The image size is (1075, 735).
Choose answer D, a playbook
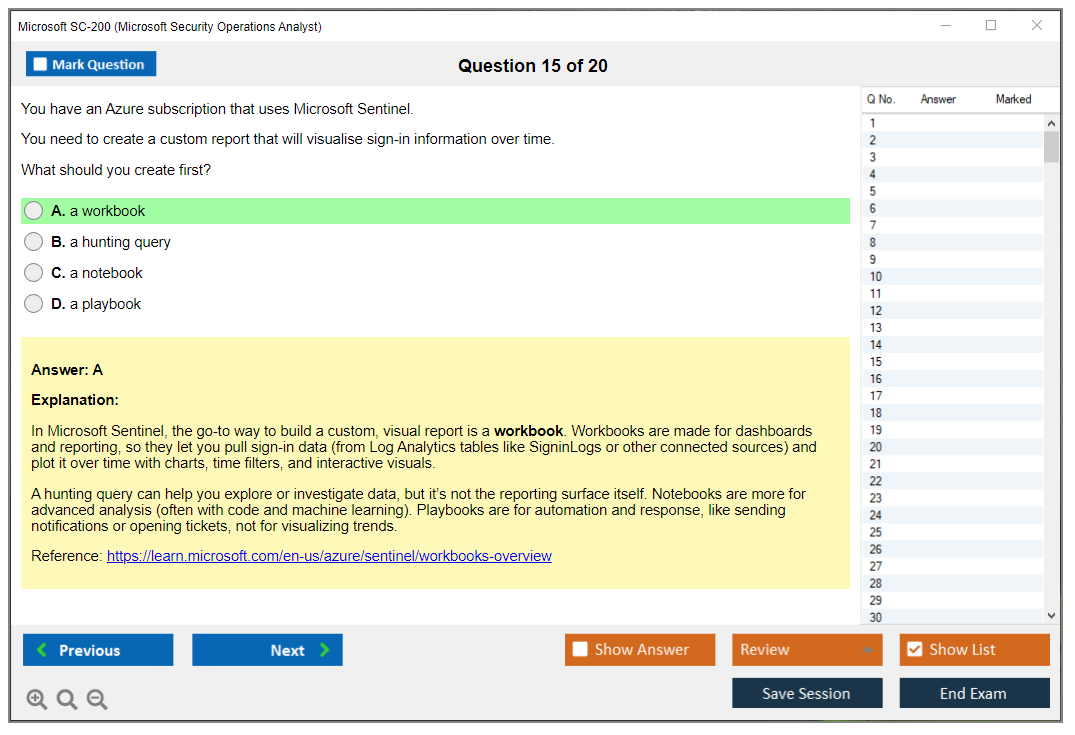33,303
